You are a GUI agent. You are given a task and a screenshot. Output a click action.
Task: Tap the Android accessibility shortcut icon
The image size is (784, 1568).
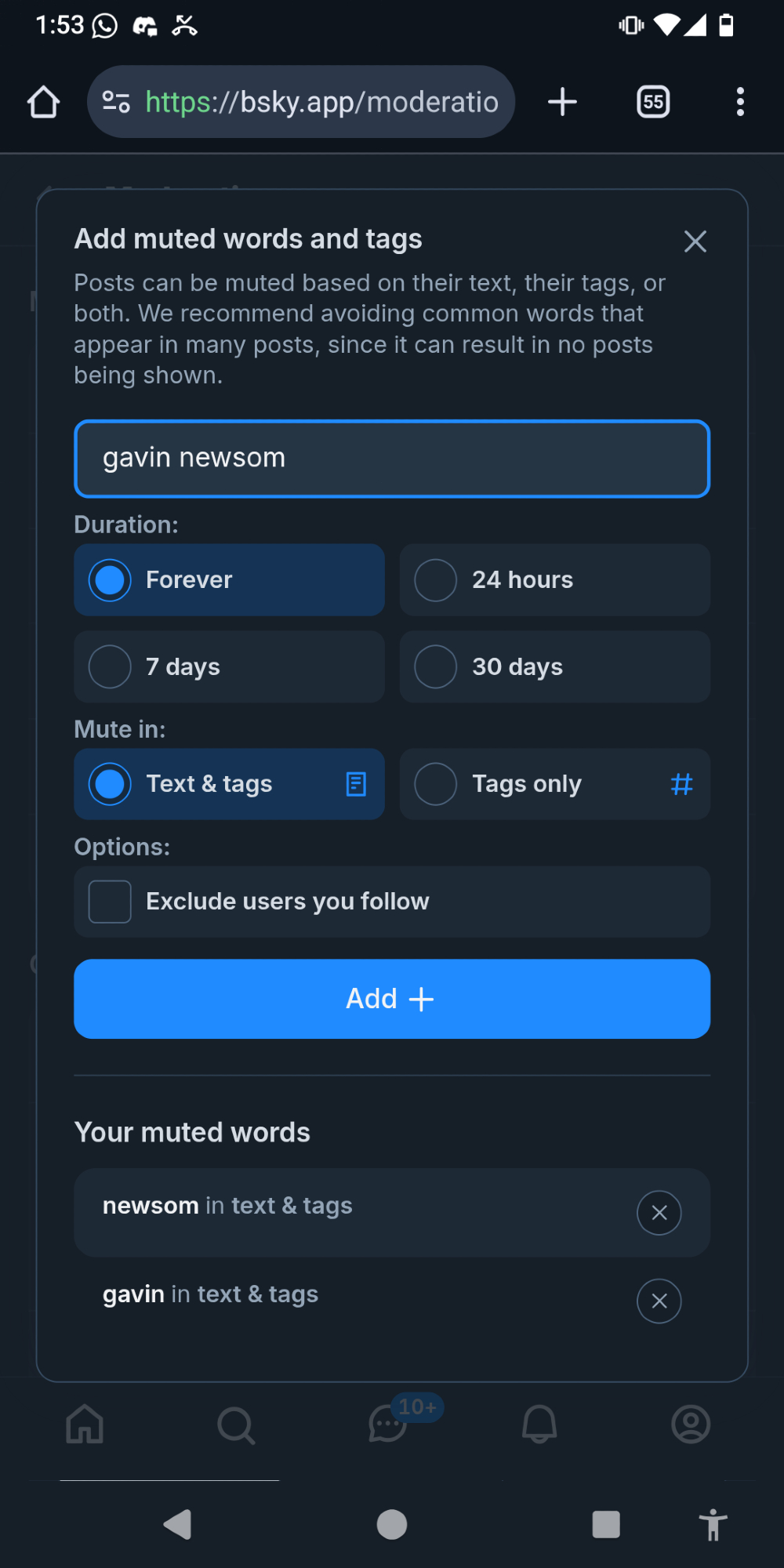pyautogui.click(x=713, y=1525)
